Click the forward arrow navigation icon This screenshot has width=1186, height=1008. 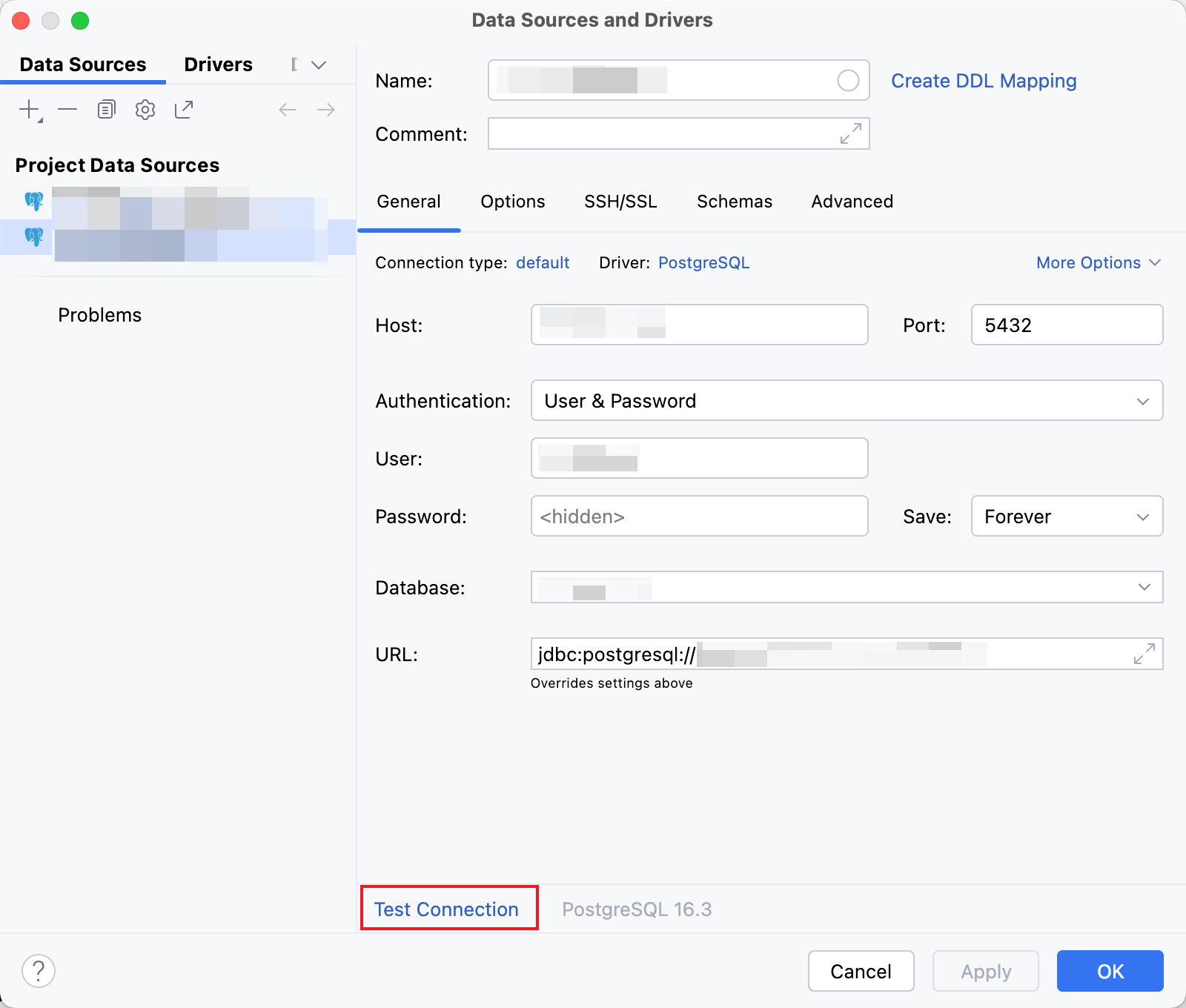[x=326, y=110]
